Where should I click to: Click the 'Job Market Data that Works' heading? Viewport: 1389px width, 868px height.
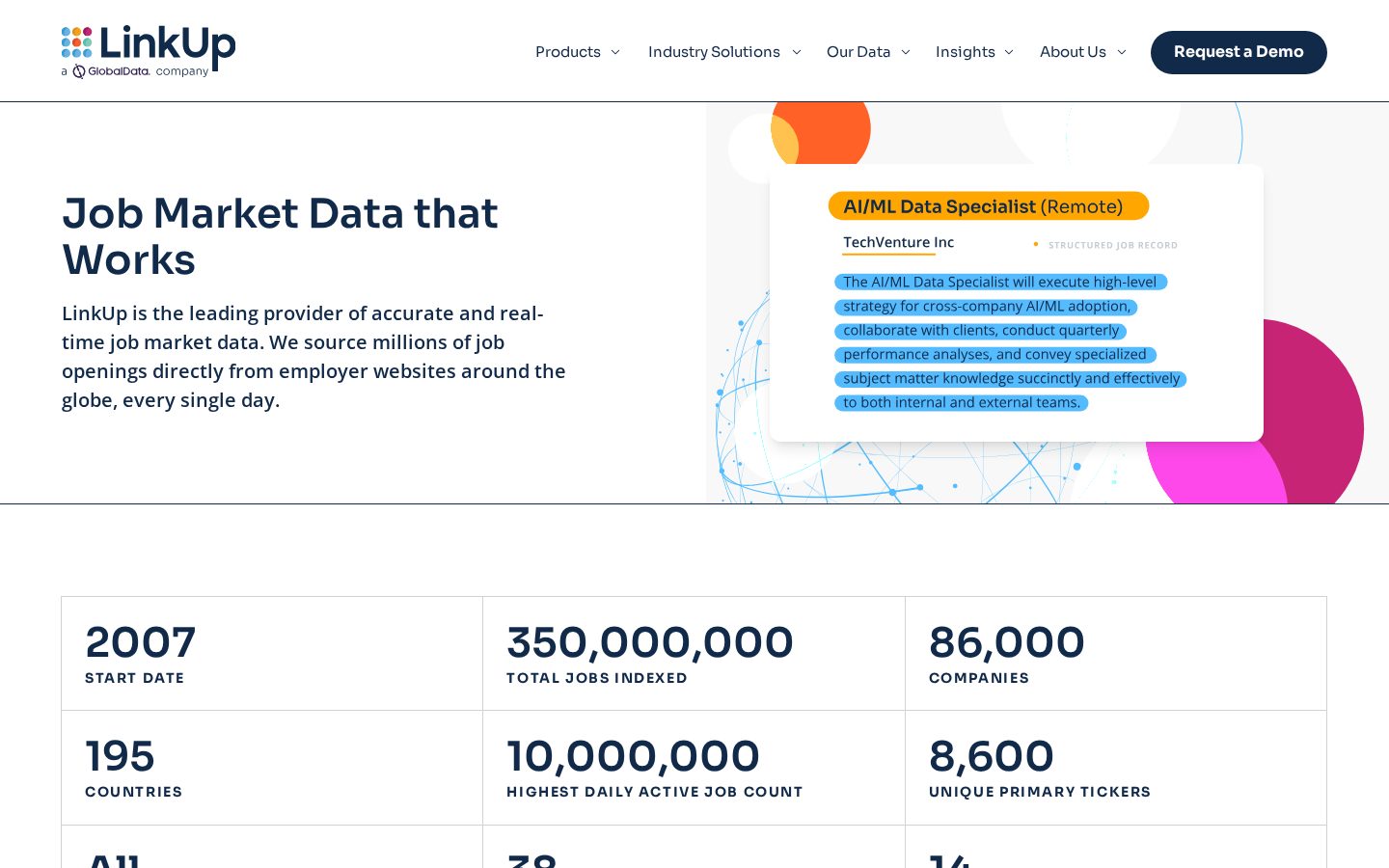click(281, 236)
